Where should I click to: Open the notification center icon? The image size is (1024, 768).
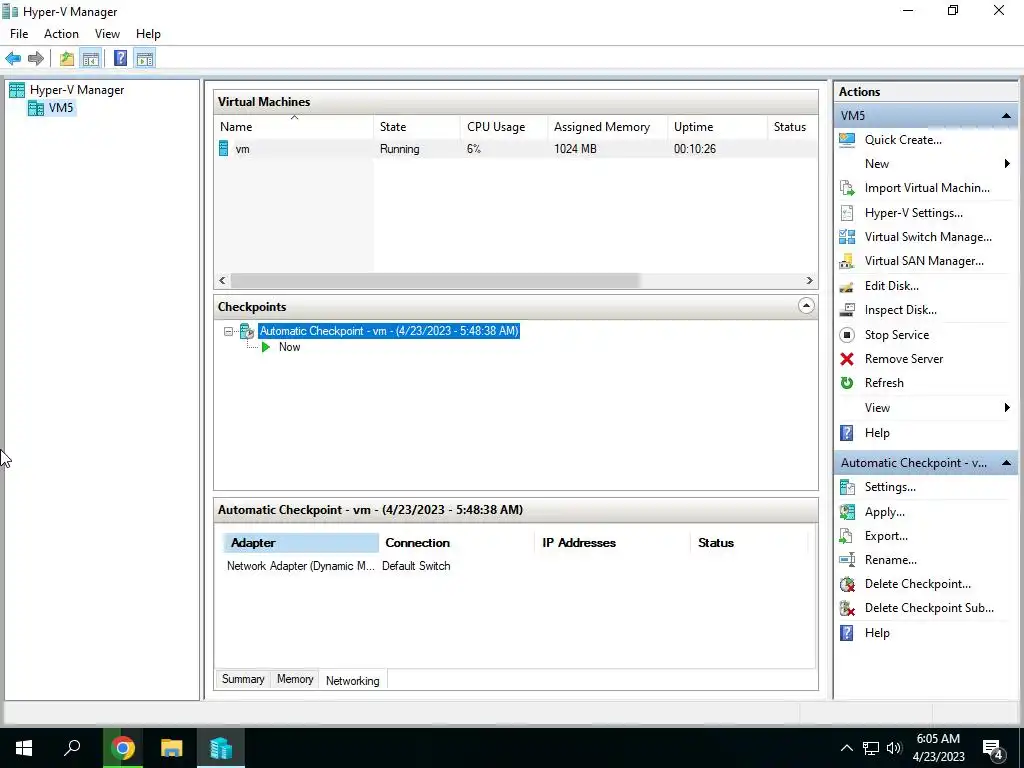coord(993,750)
